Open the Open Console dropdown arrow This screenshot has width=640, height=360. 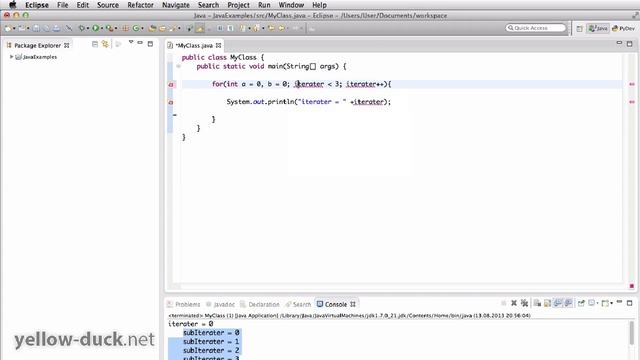[x=611, y=303]
